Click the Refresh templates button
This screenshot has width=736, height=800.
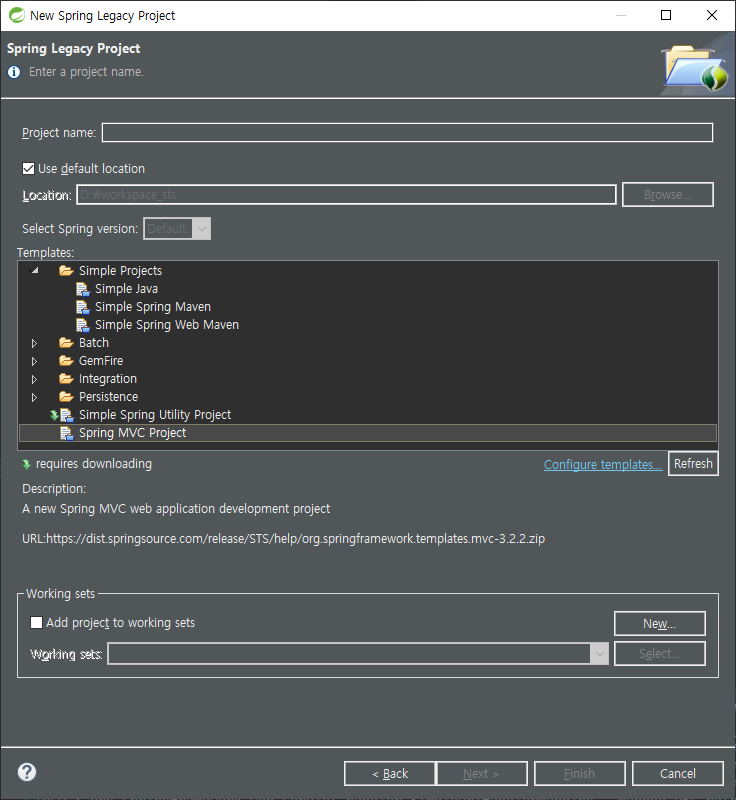[x=693, y=463]
